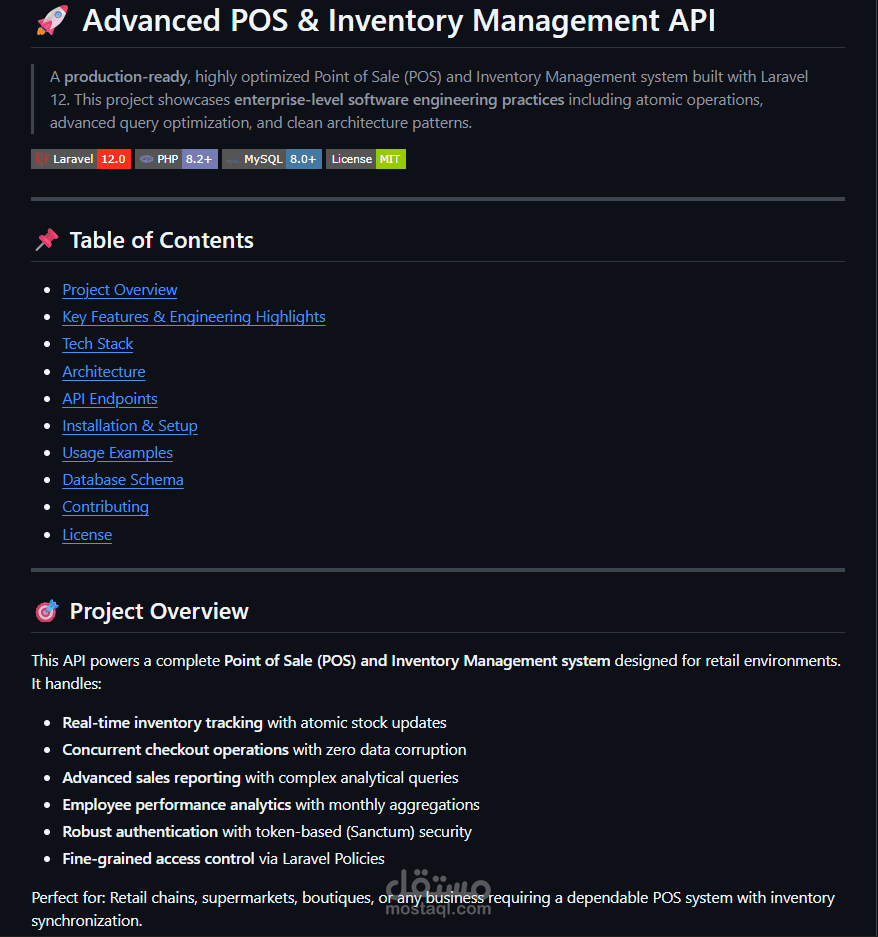Click the rocket emoji icon in title
The width and height of the screenshot is (878, 937).
click(x=53, y=20)
